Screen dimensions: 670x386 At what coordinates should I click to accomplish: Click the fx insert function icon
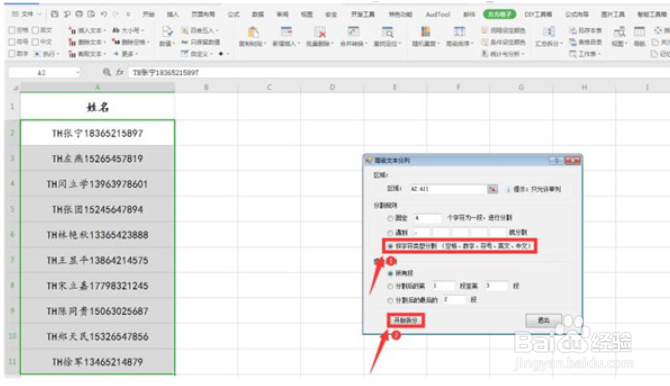click(120, 72)
